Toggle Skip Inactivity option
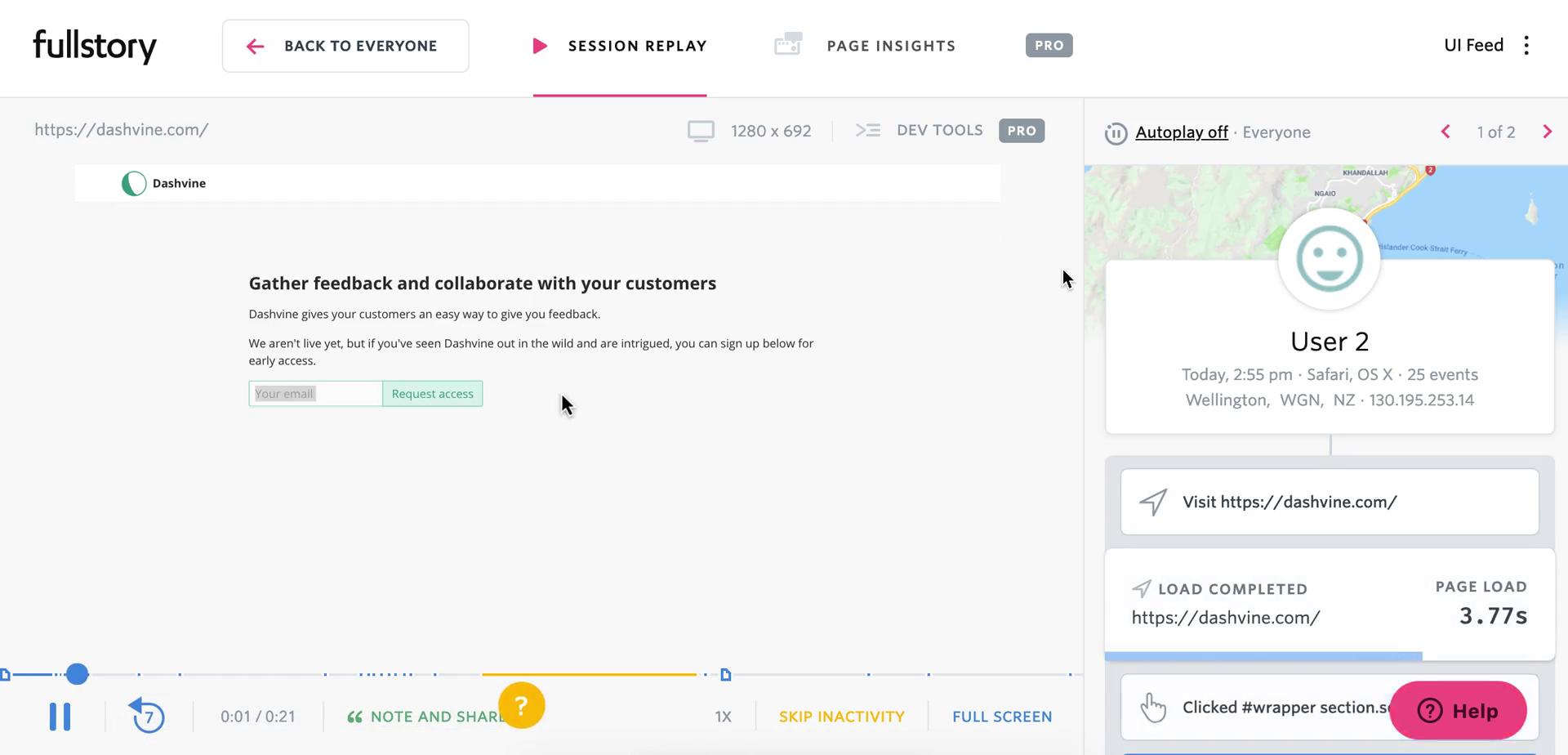Image resolution: width=1568 pixels, height=755 pixels. click(x=841, y=717)
